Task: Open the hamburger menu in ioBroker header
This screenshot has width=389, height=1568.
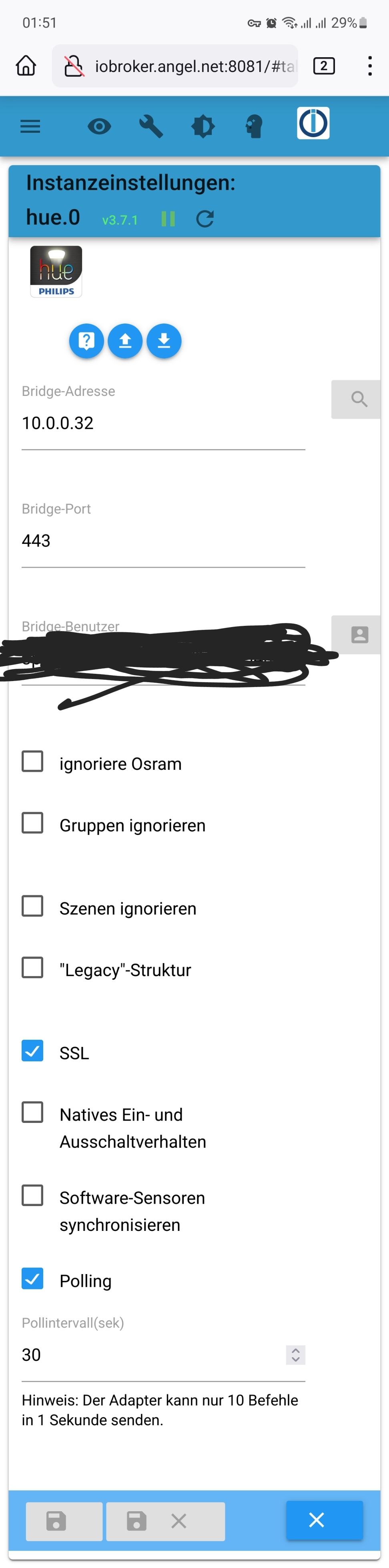Action: click(x=30, y=126)
